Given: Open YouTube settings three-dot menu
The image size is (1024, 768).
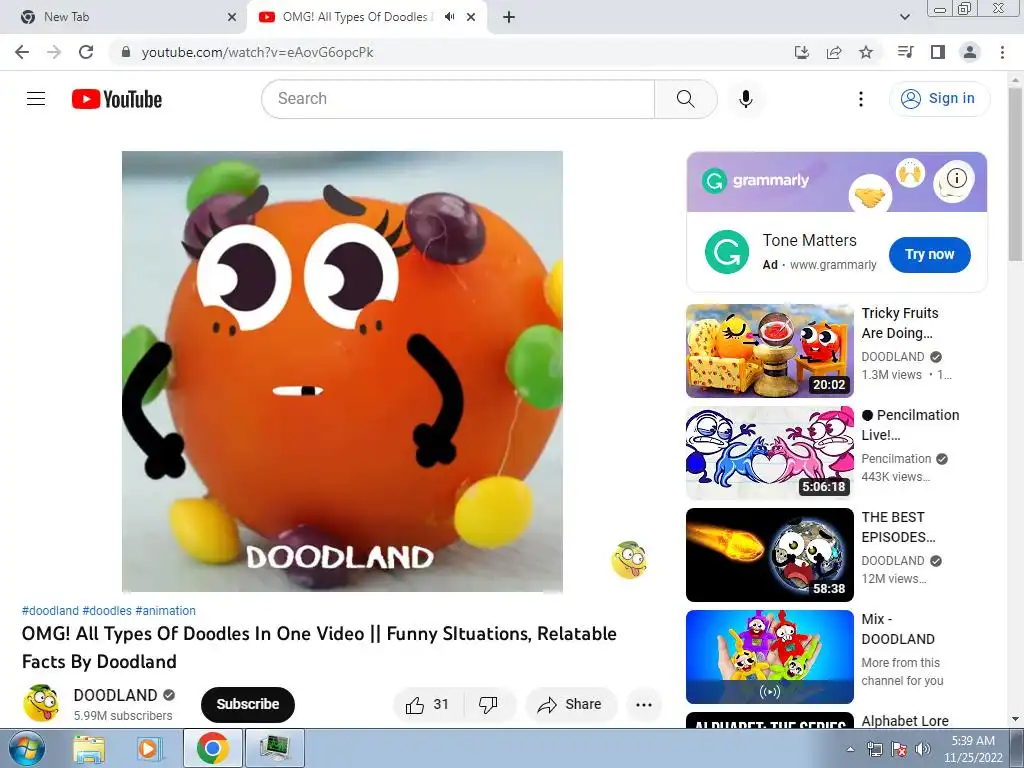Looking at the screenshot, I should click(861, 99).
